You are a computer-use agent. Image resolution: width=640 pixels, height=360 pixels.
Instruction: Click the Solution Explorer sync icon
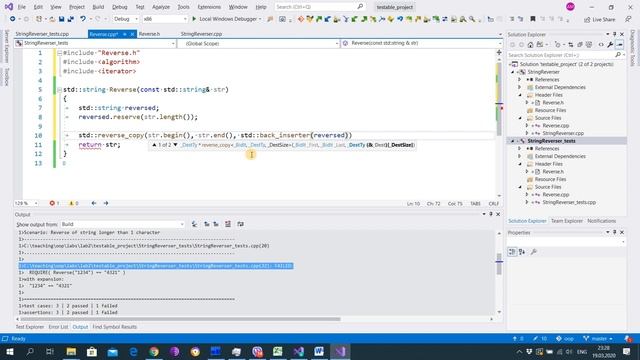point(571,44)
